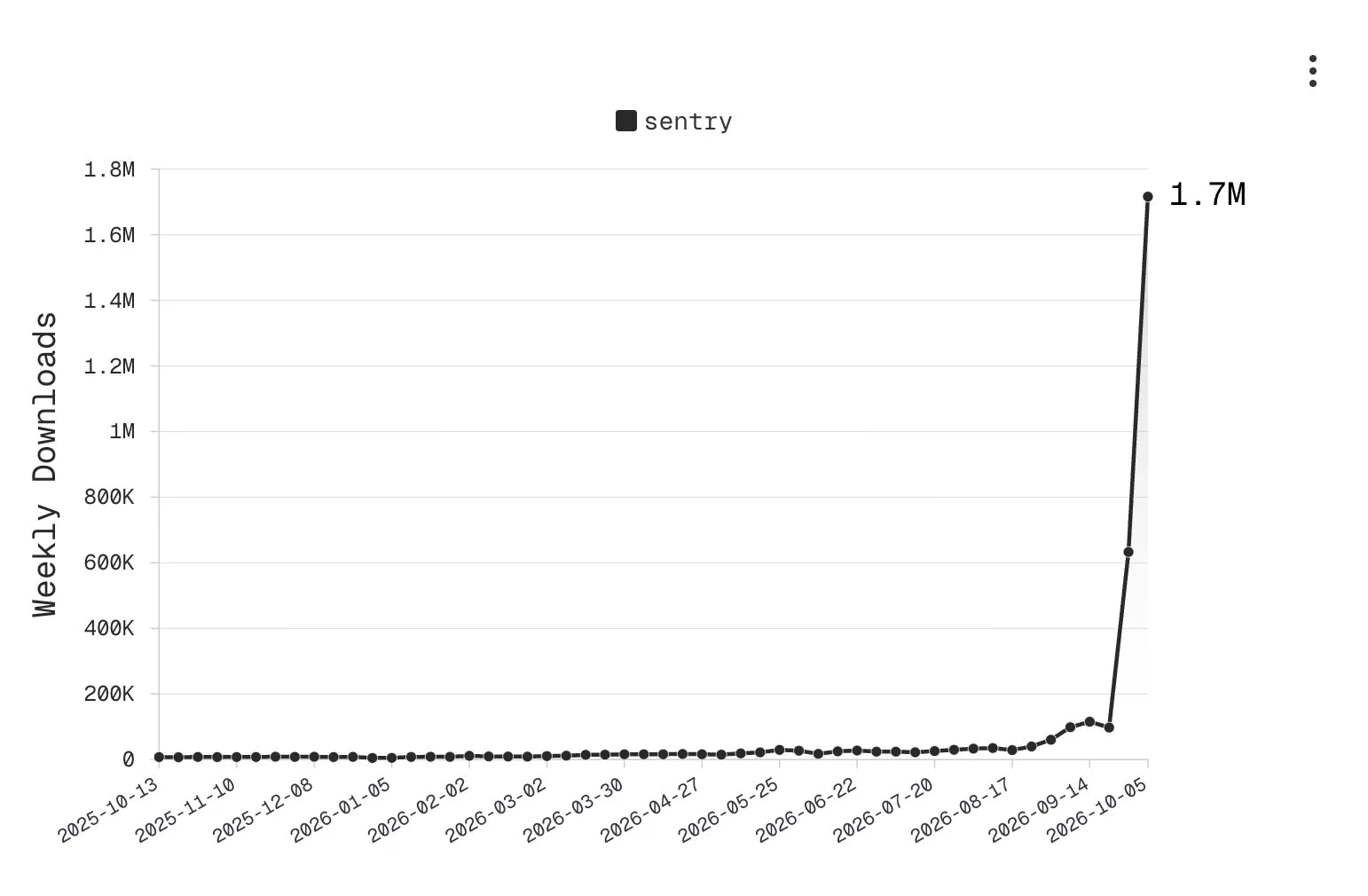Click the 600K y-axis tick label

(109, 562)
